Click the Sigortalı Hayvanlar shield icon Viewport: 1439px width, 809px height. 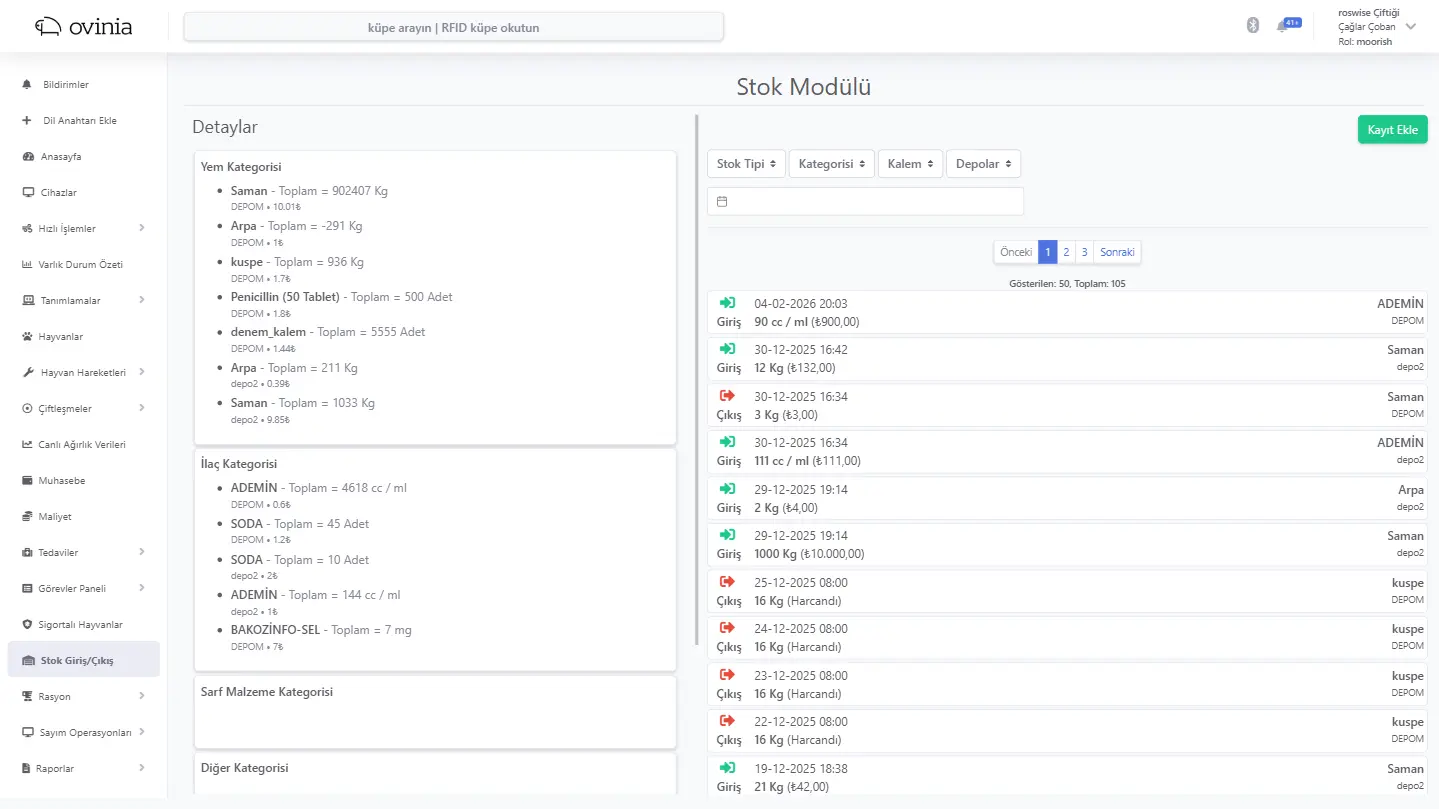tap(28, 625)
